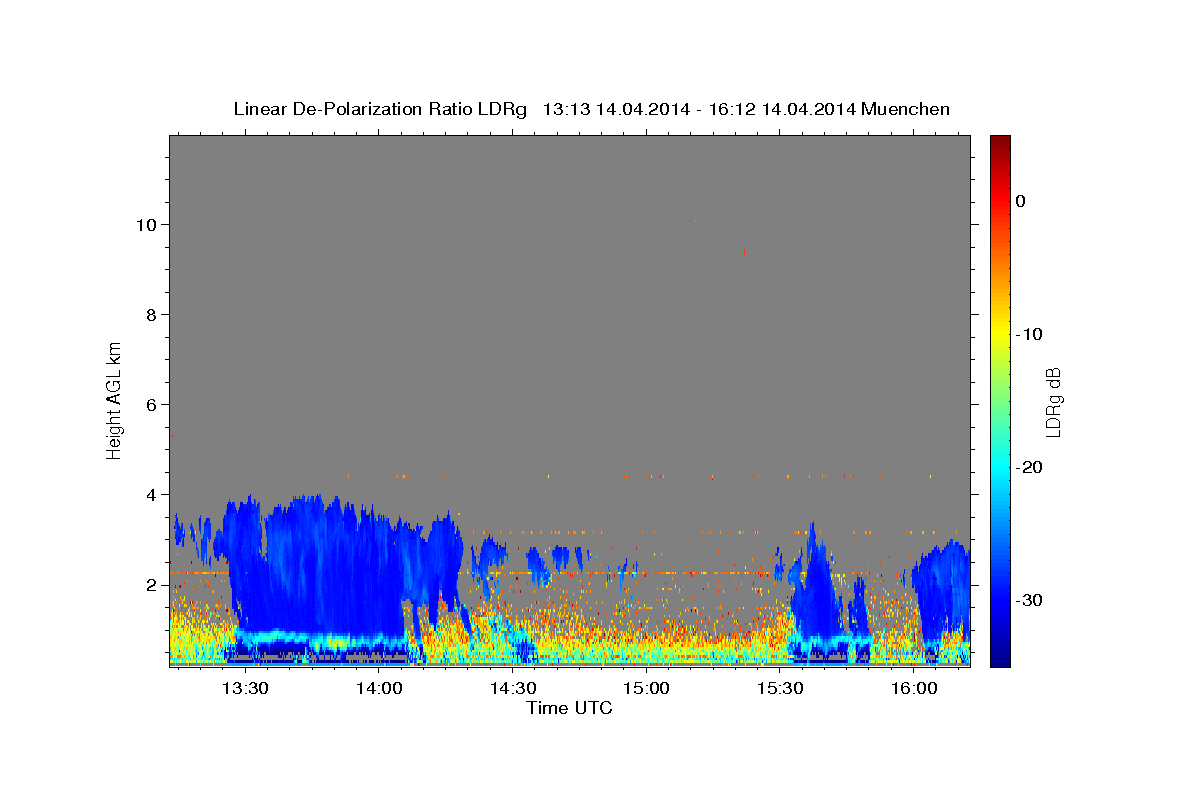Screen dimensions: 1200x800
Task: Click the 15:30 time tick label
Action: (780, 689)
